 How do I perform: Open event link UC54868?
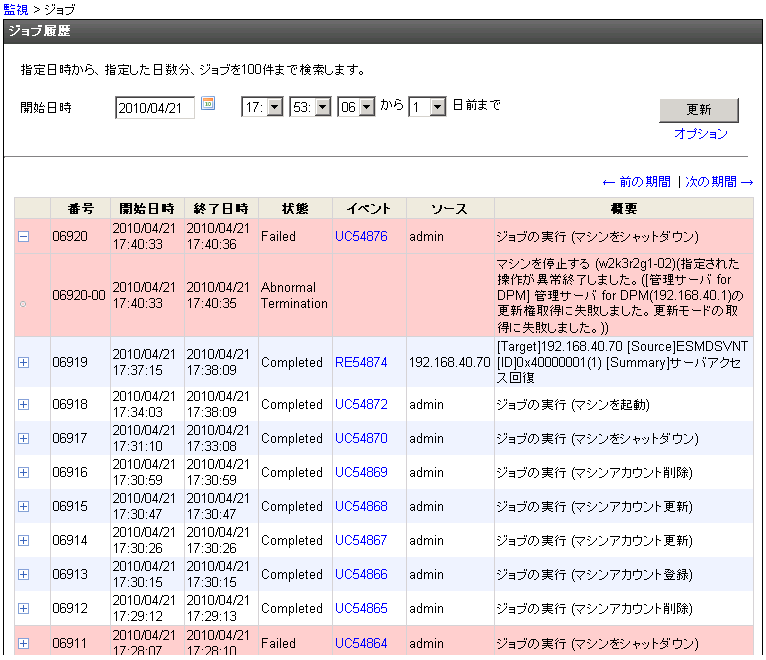[361, 507]
